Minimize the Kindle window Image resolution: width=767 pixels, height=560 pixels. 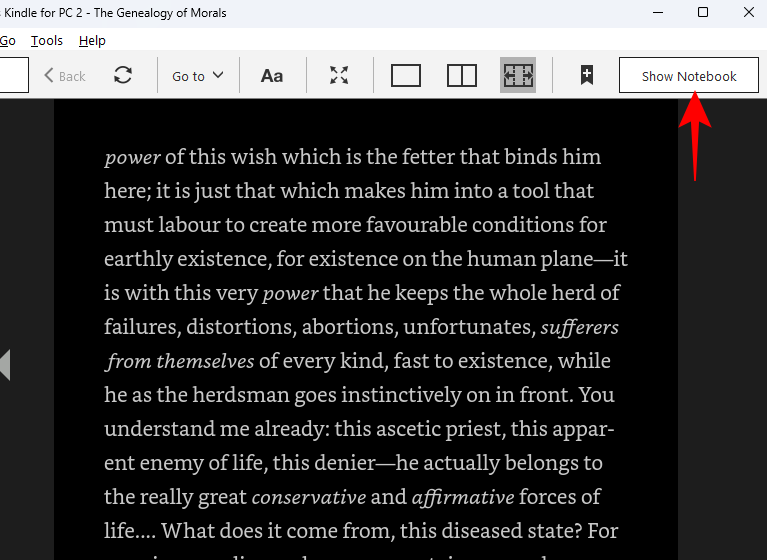(x=656, y=13)
